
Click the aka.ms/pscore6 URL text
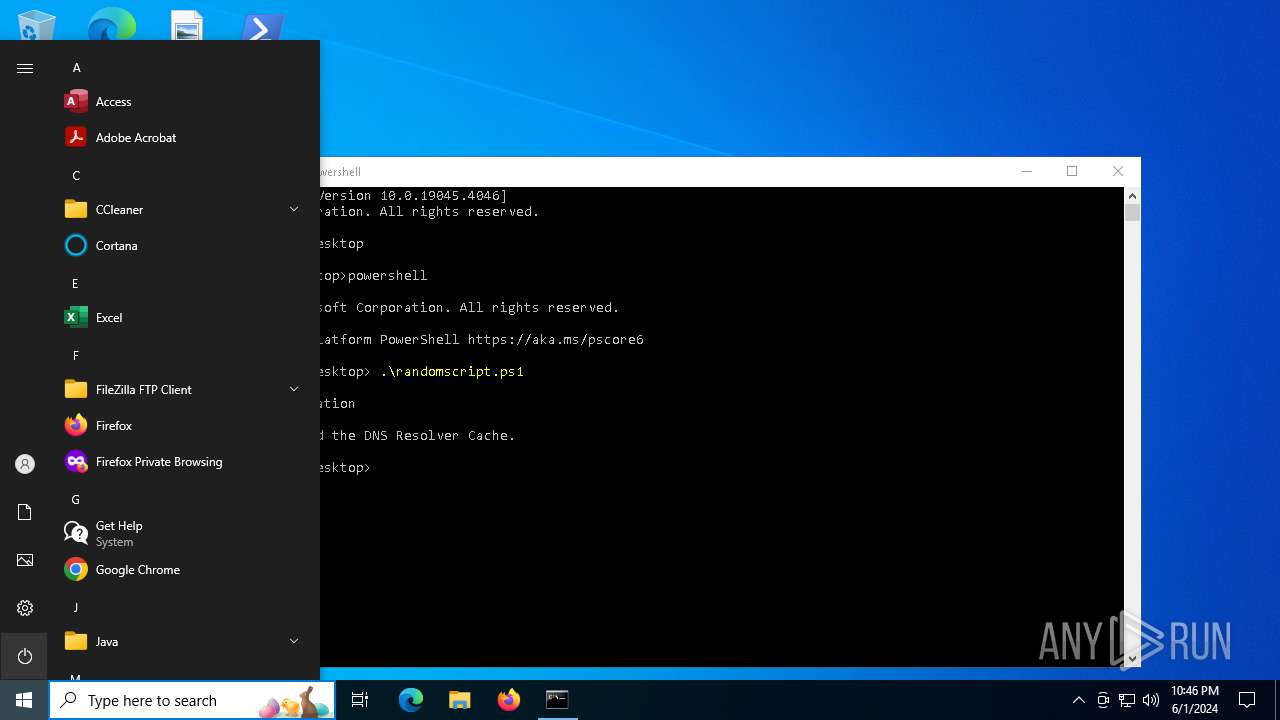tap(556, 340)
